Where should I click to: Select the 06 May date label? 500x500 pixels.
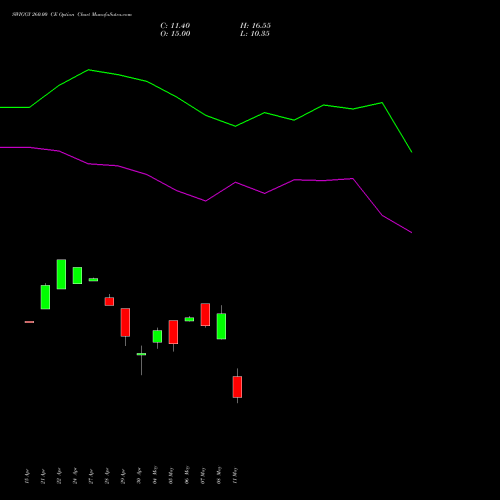pyautogui.click(x=187, y=475)
